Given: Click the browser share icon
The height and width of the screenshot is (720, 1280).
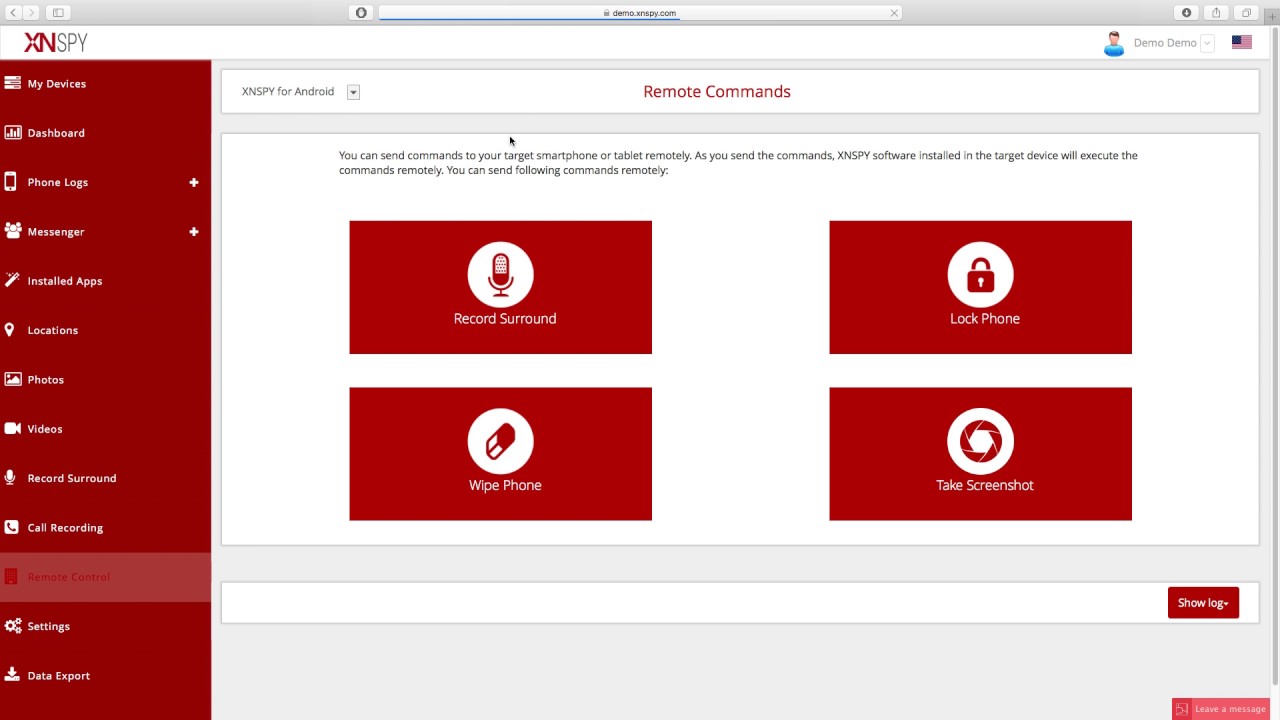Looking at the screenshot, I should coord(1216,13).
